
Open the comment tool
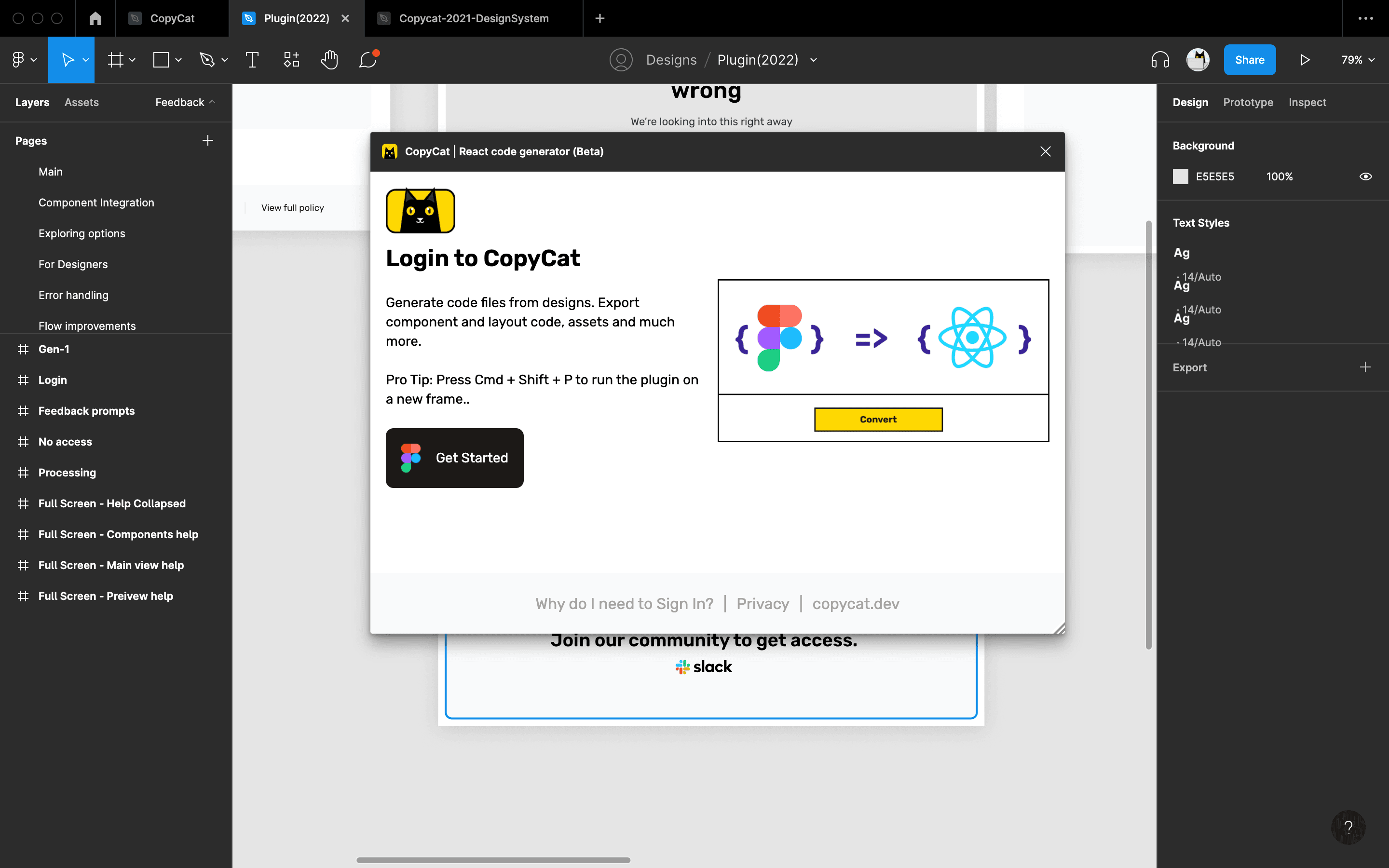click(x=368, y=60)
